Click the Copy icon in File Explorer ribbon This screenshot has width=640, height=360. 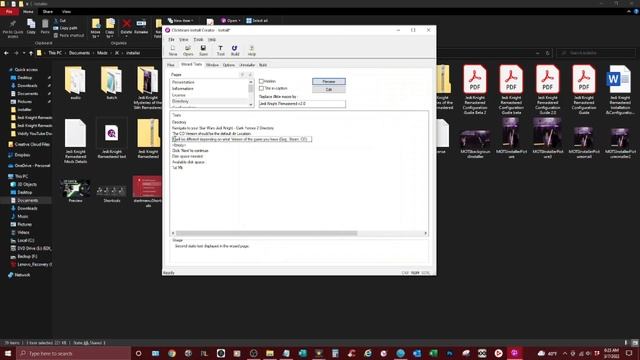pos(31,27)
